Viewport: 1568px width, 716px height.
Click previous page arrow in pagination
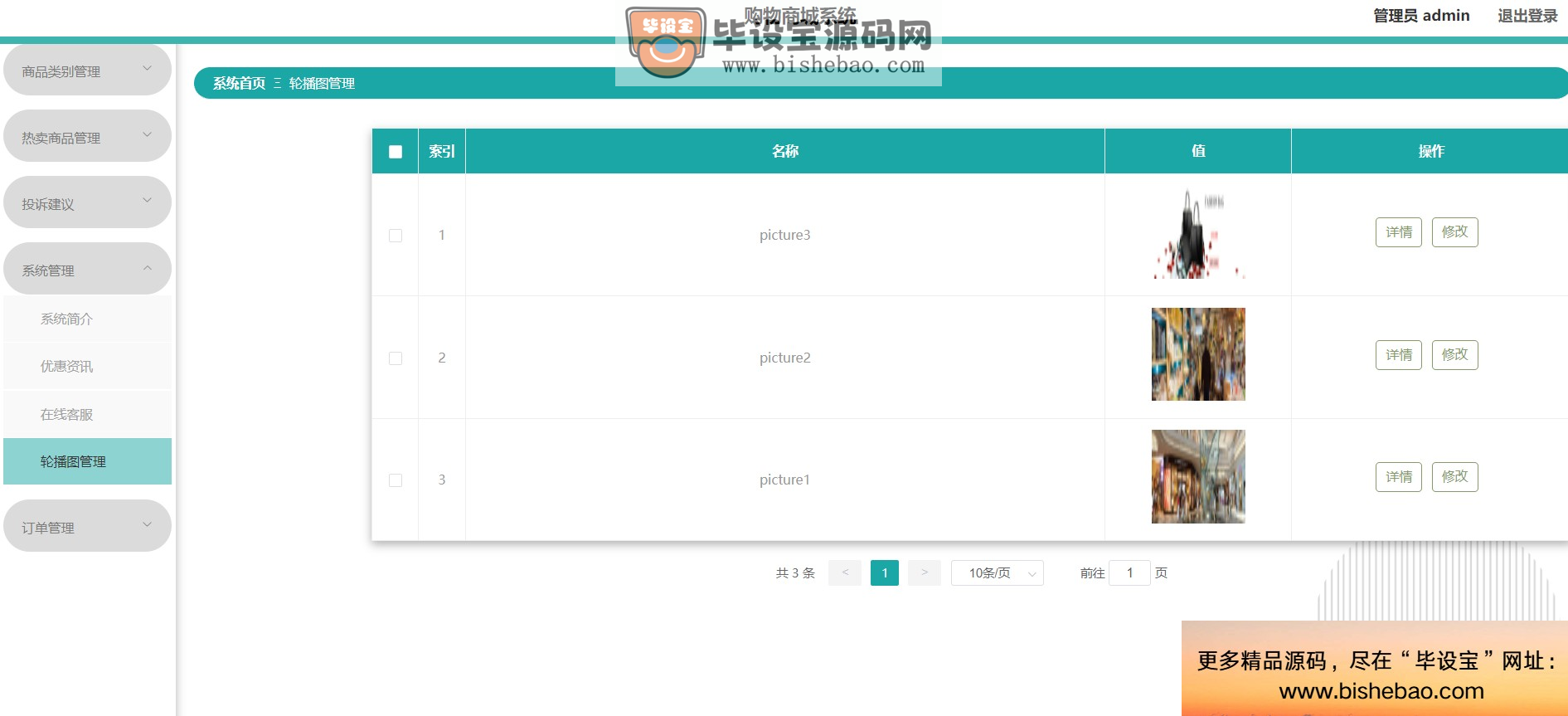point(845,573)
